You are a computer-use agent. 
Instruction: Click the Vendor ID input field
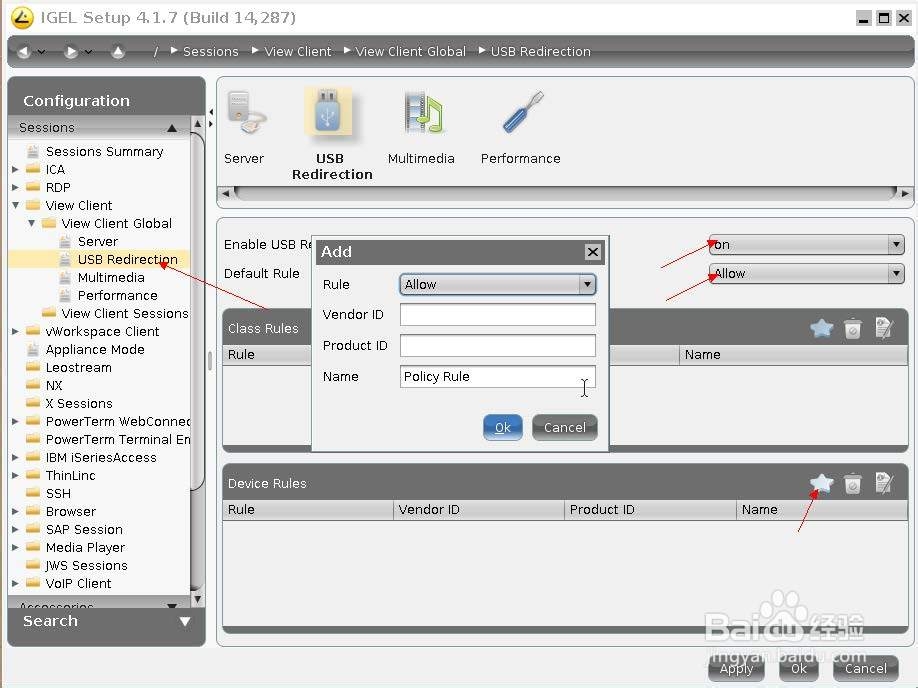(x=498, y=314)
